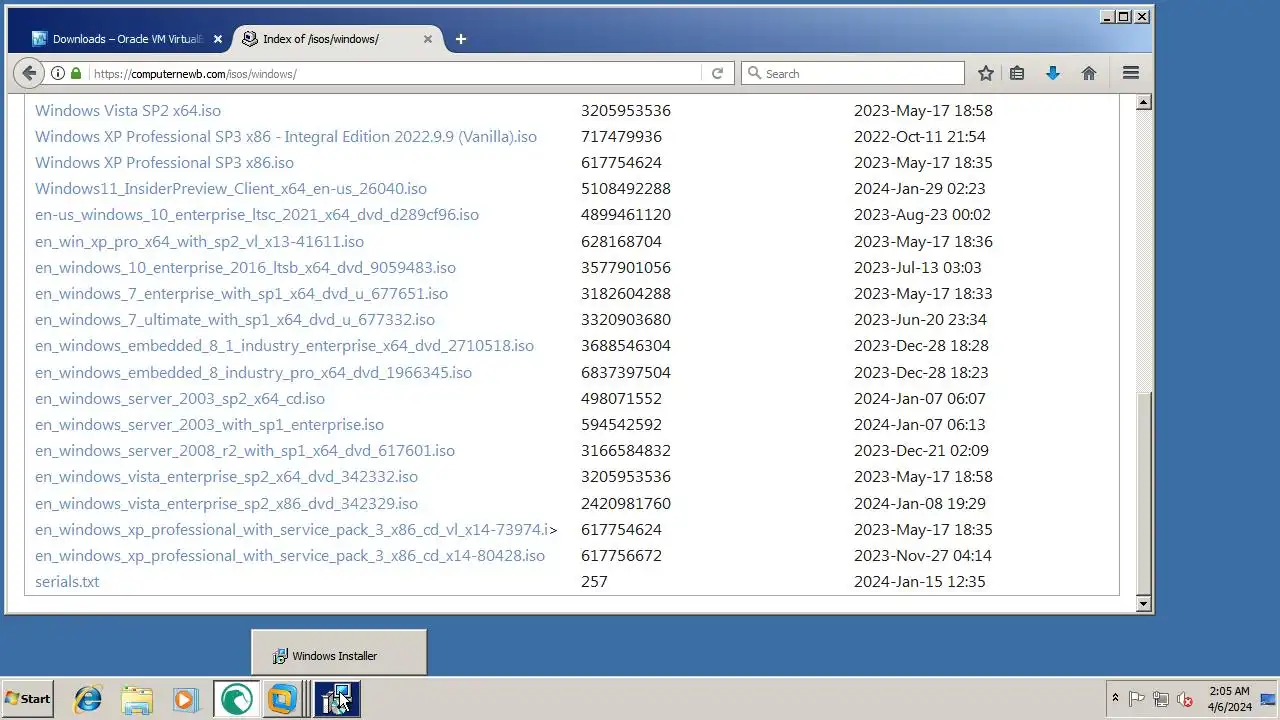The width and height of the screenshot is (1280, 720).
Task: Show hidden system tray icons
Action: [x=1115, y=698]
